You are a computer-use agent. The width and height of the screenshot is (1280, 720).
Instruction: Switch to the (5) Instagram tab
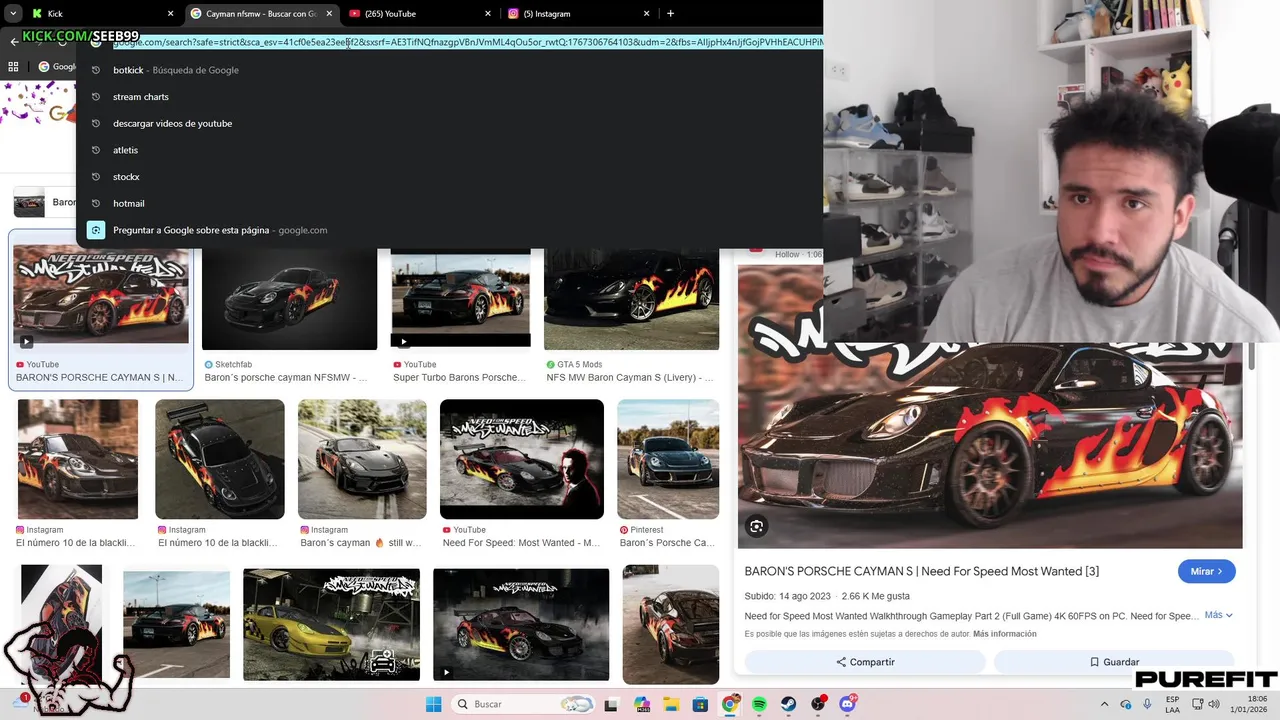(577, 14)
